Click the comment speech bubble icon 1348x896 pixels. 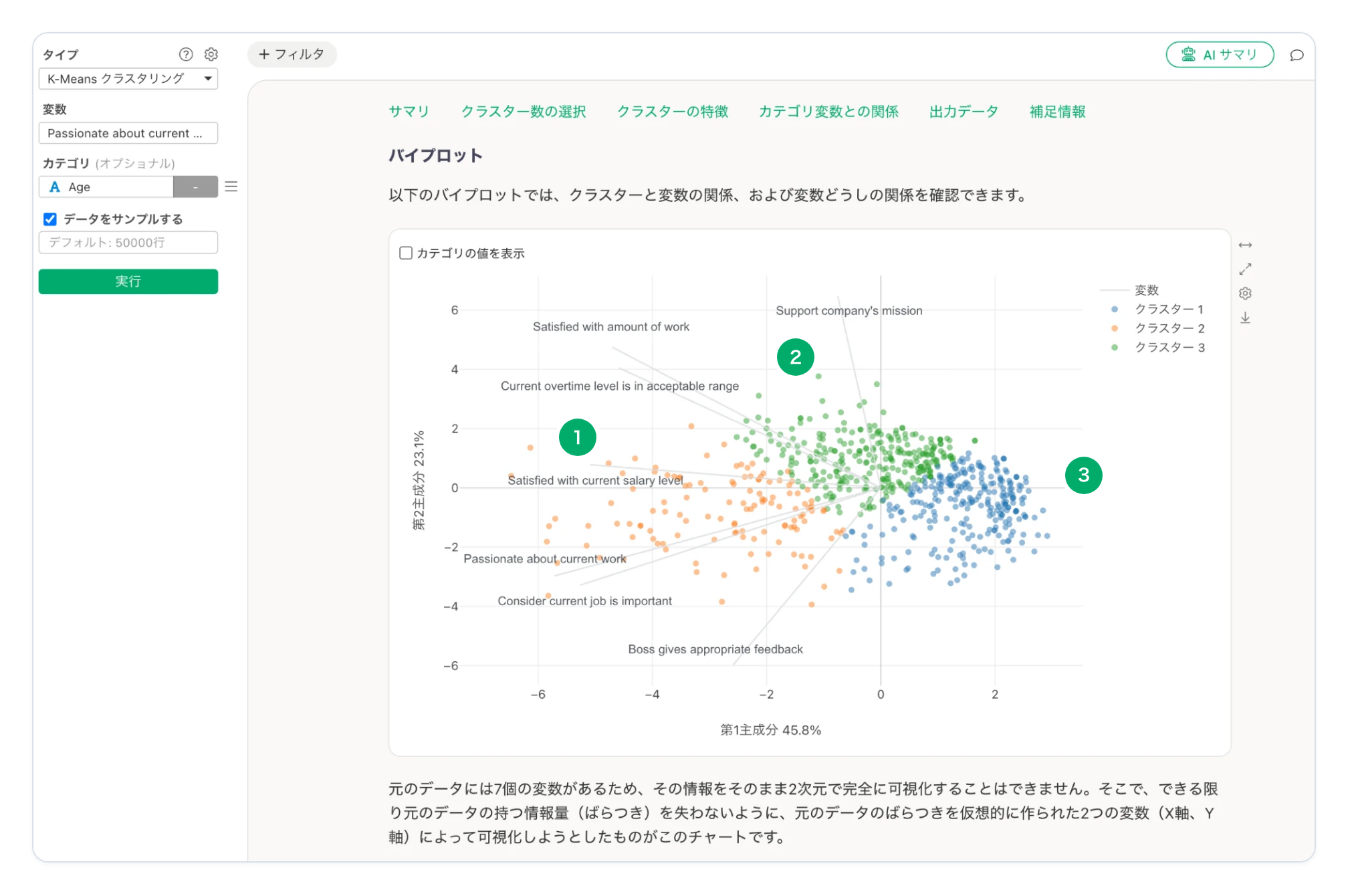pos(1297,55)
